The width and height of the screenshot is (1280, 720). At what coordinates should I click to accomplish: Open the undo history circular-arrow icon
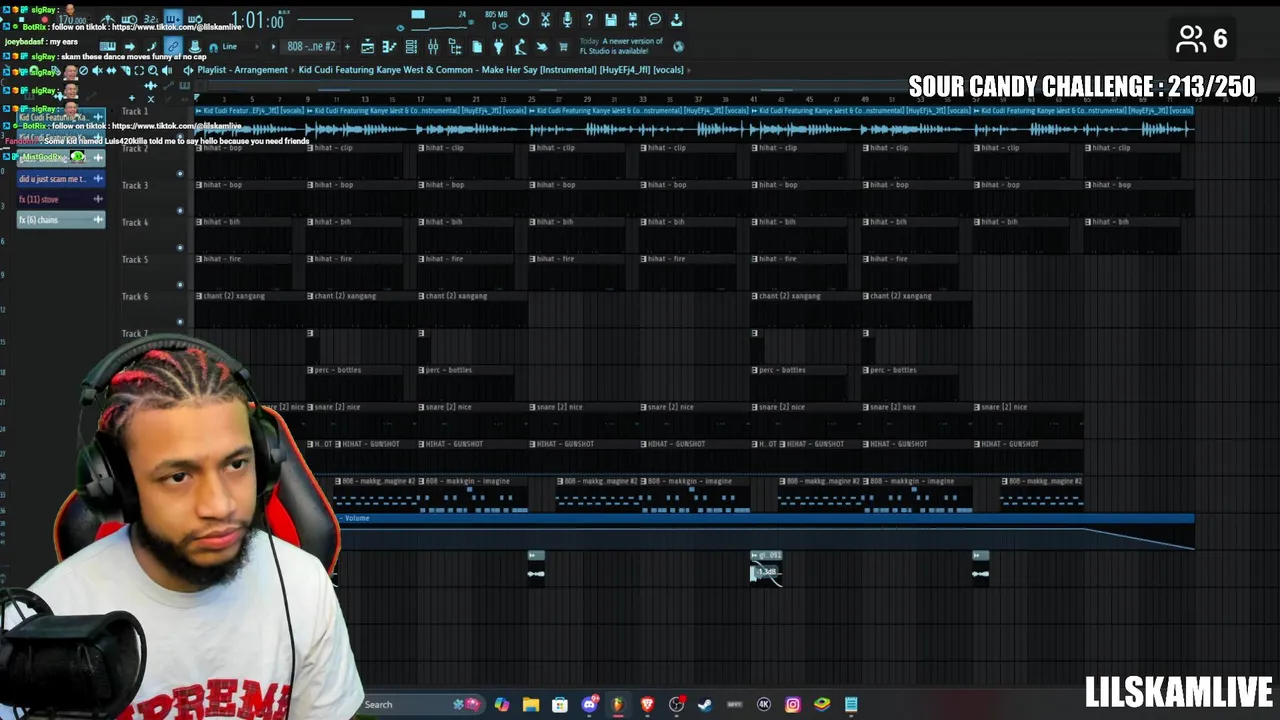click(x=523, y=20)
